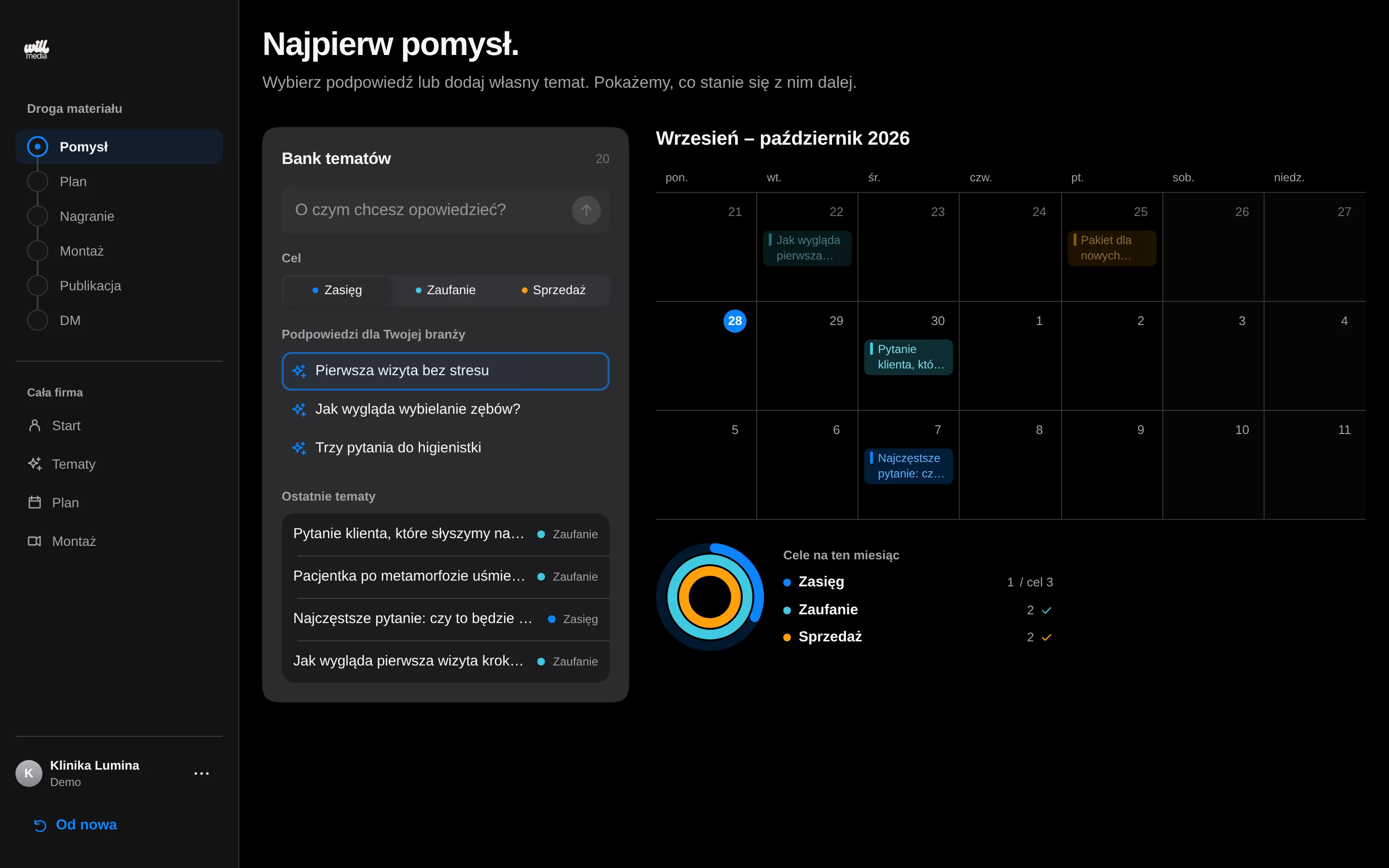Open calendar event Pakiet dla nowych on 25

1112,248
